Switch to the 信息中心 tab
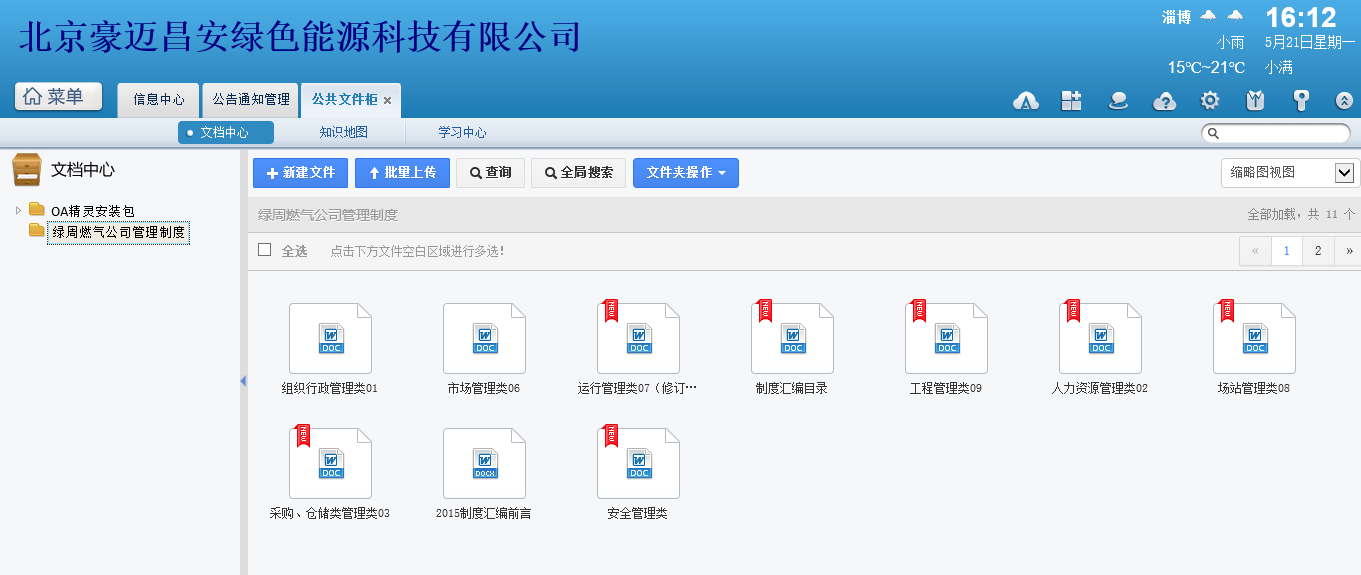 [159, 100]
